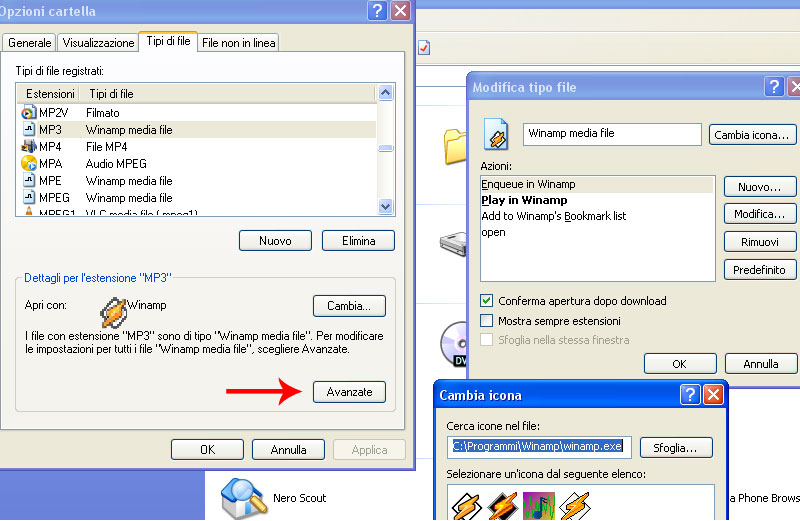Click the scroll up arrow of file types list

click(386, 93)
